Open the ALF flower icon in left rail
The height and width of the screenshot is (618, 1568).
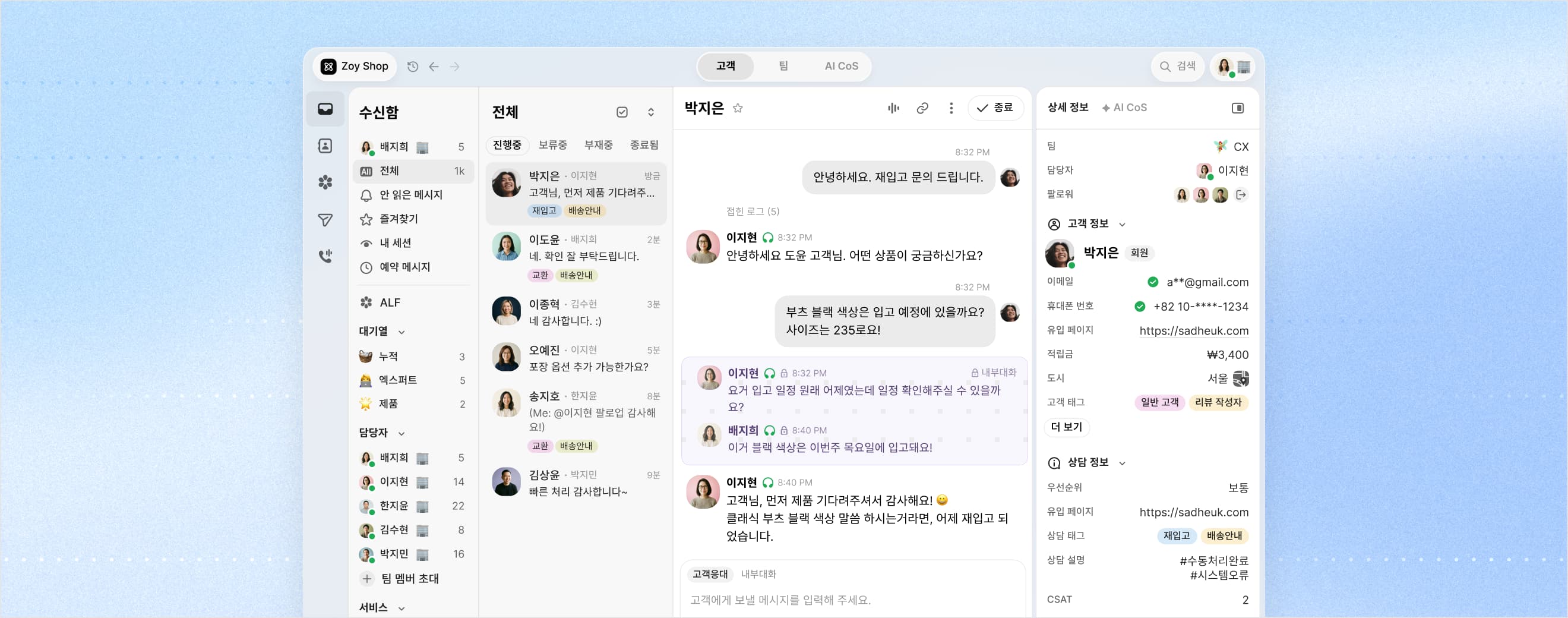[x=325, y=182]
